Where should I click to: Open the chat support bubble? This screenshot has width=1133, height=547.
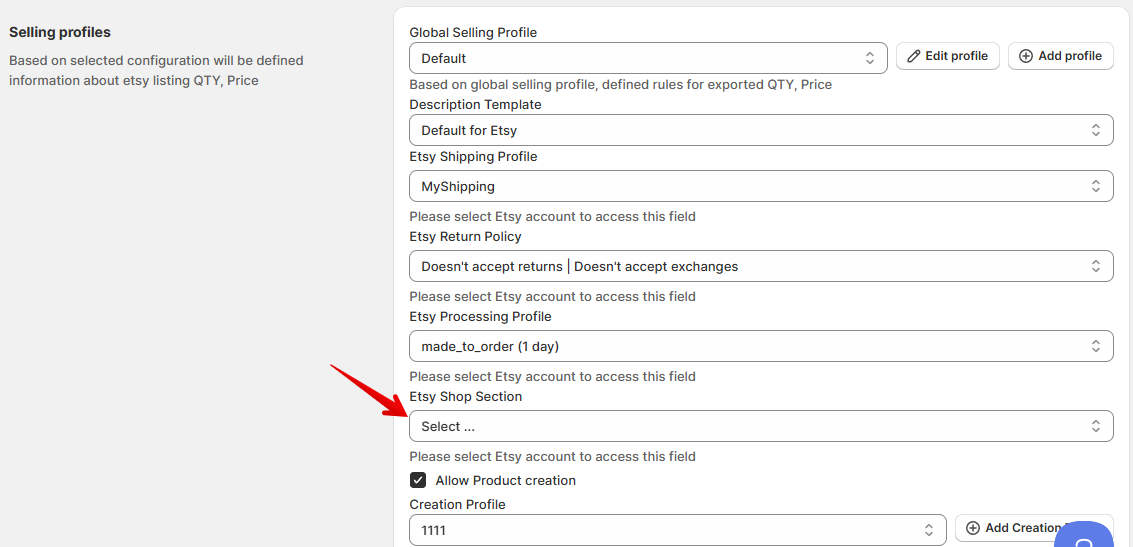[1083, 537]
